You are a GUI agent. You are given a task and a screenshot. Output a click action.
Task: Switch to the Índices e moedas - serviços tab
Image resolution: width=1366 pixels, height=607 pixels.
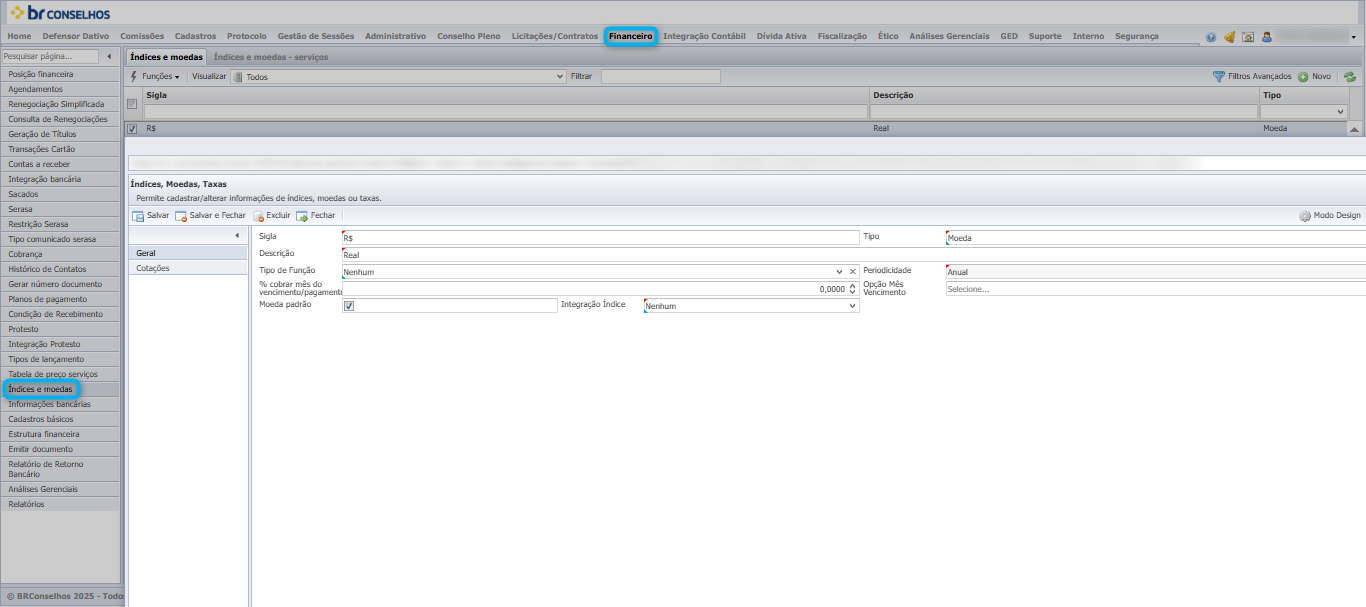(271, 57)
